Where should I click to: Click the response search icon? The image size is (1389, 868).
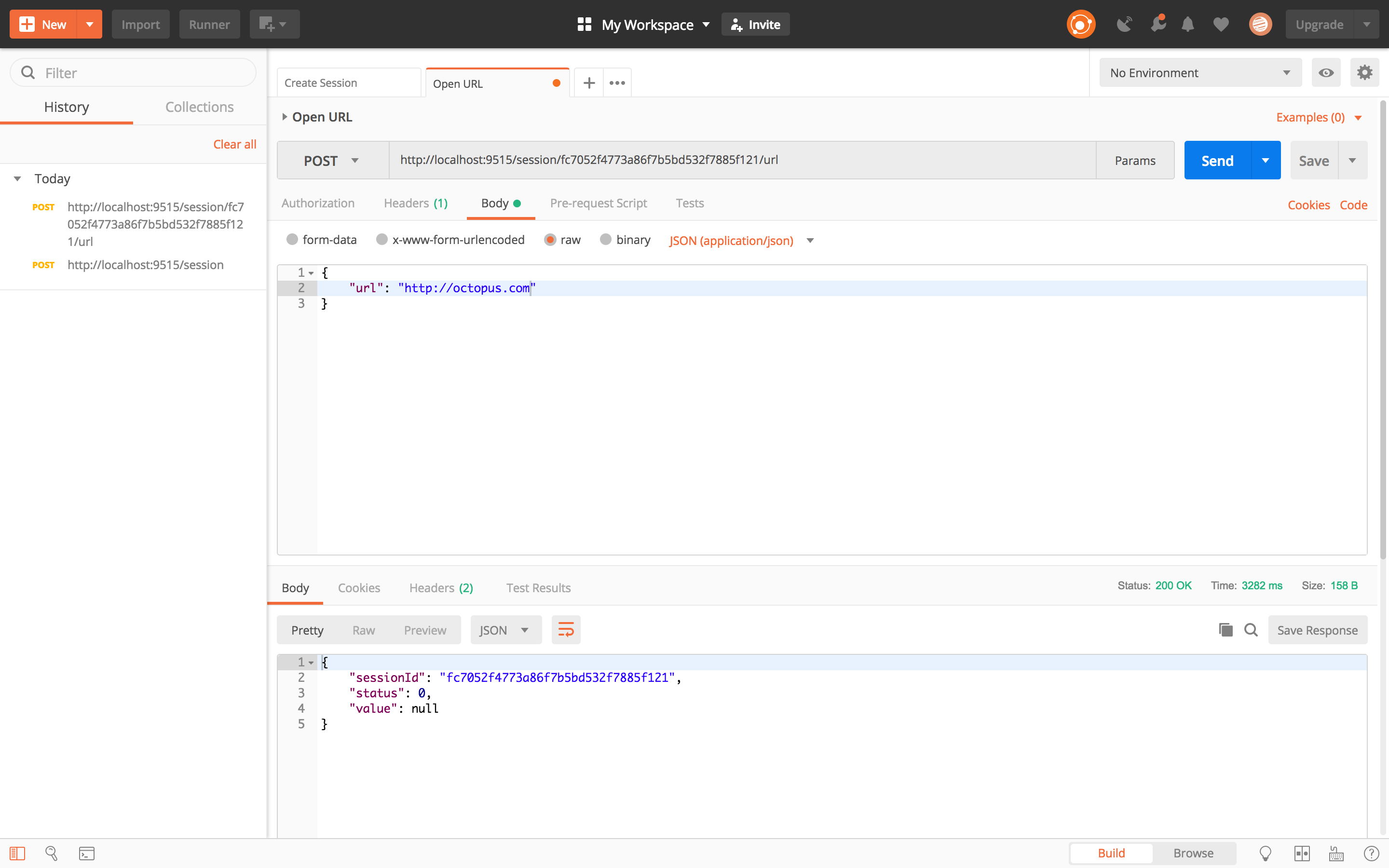1251,630
